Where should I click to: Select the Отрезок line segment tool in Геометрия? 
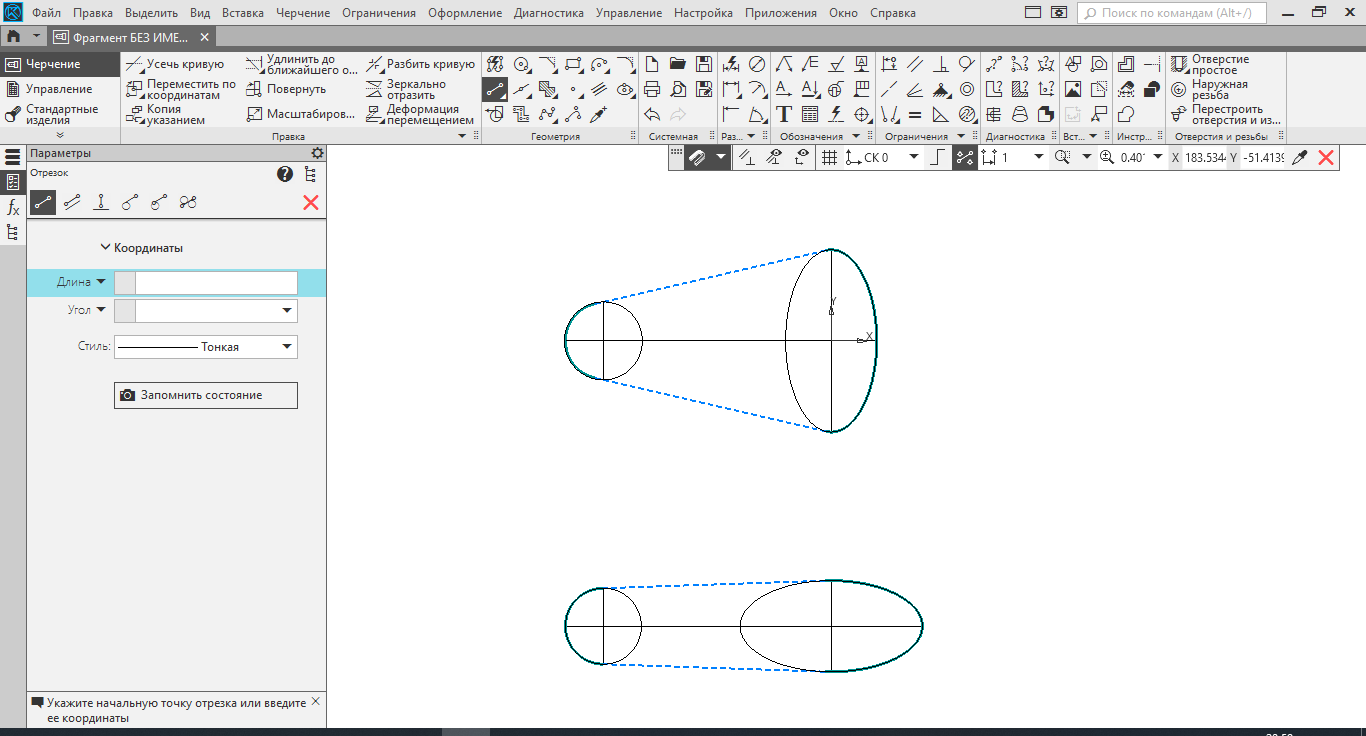[x=495, y=89]
